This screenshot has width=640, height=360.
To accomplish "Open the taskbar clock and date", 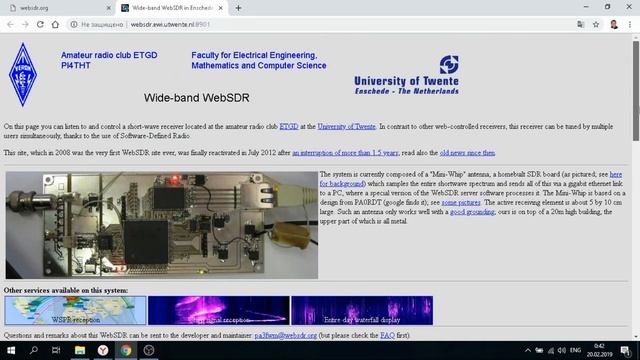I will coord(600,350).
